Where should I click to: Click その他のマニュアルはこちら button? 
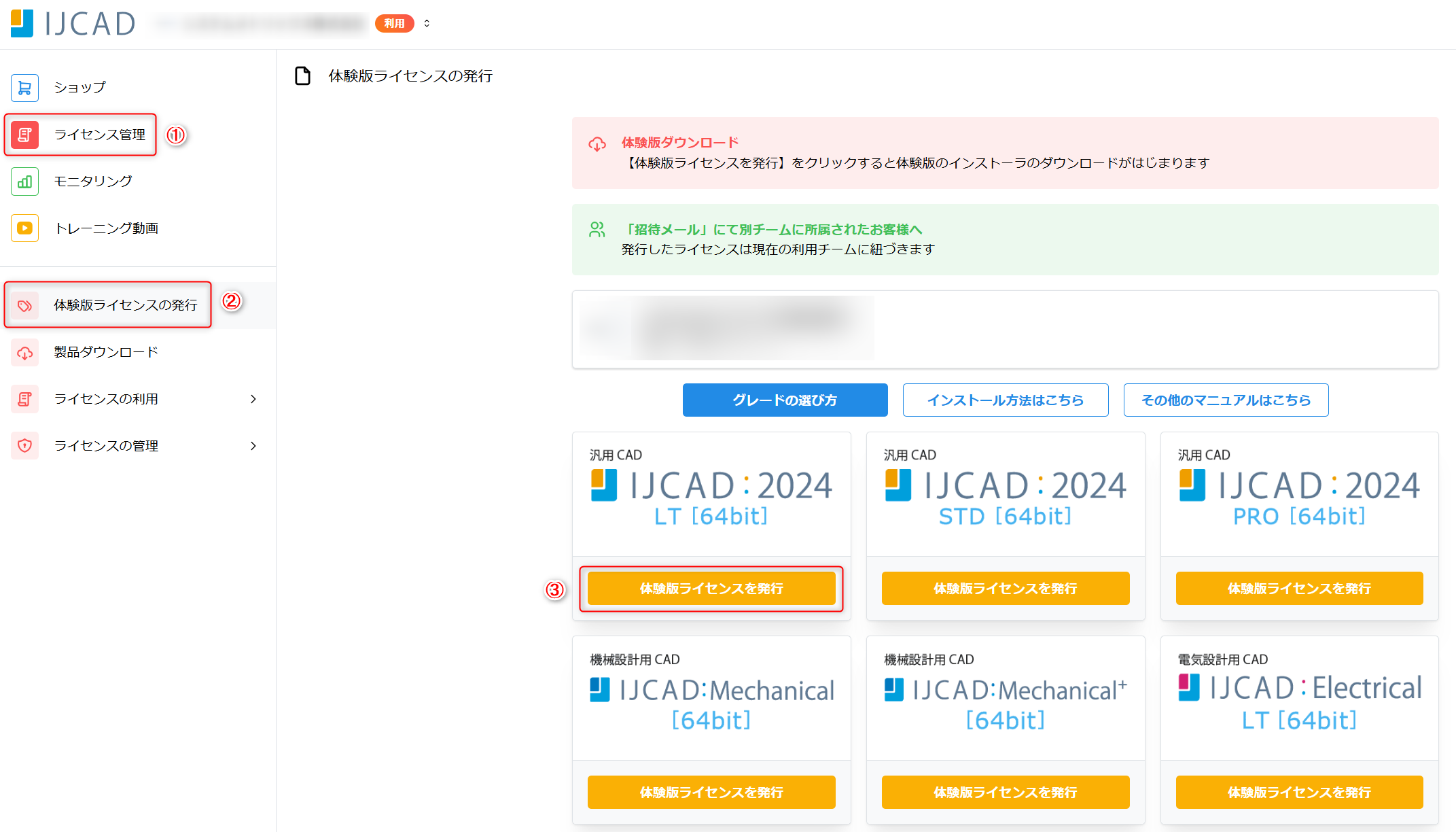(x=1226, y=400)
